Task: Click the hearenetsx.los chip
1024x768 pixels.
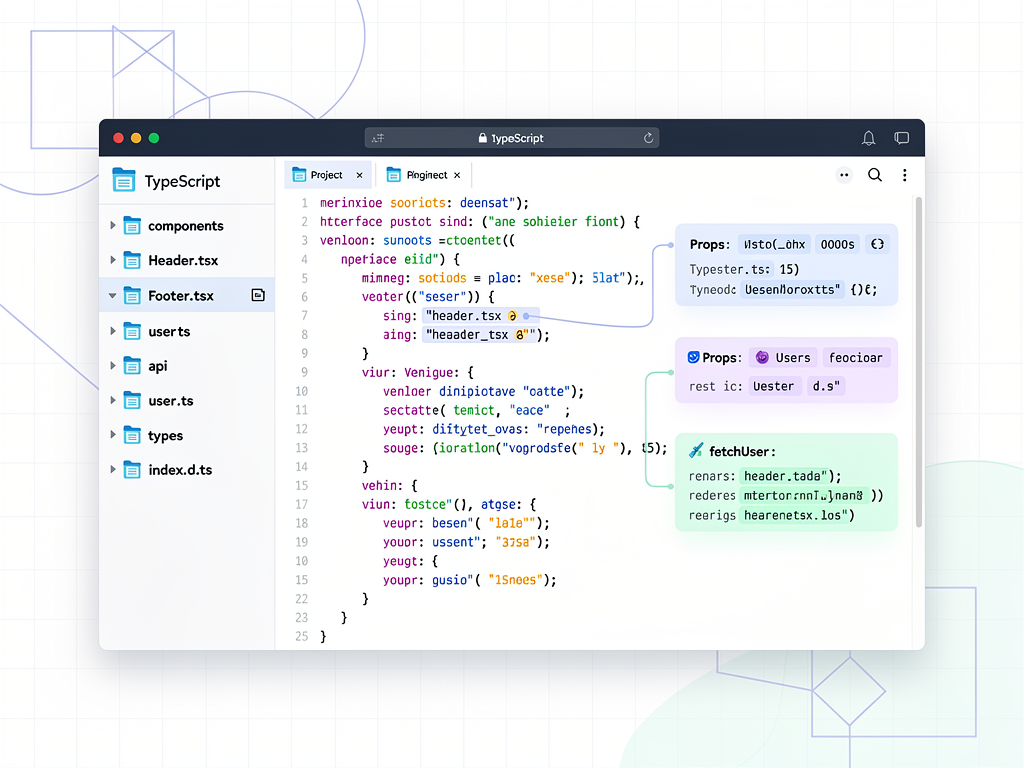Action: coord(795,515)
